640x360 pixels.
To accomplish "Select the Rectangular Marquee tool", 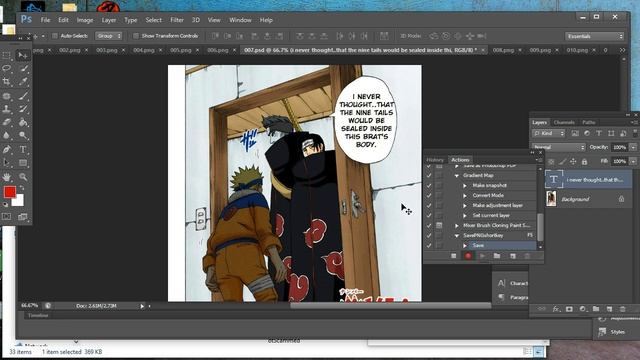I will coord(7,55).
